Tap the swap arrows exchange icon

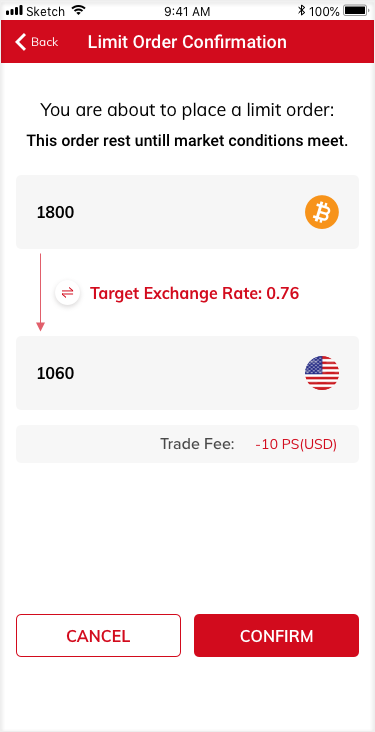tap(68, 293)
